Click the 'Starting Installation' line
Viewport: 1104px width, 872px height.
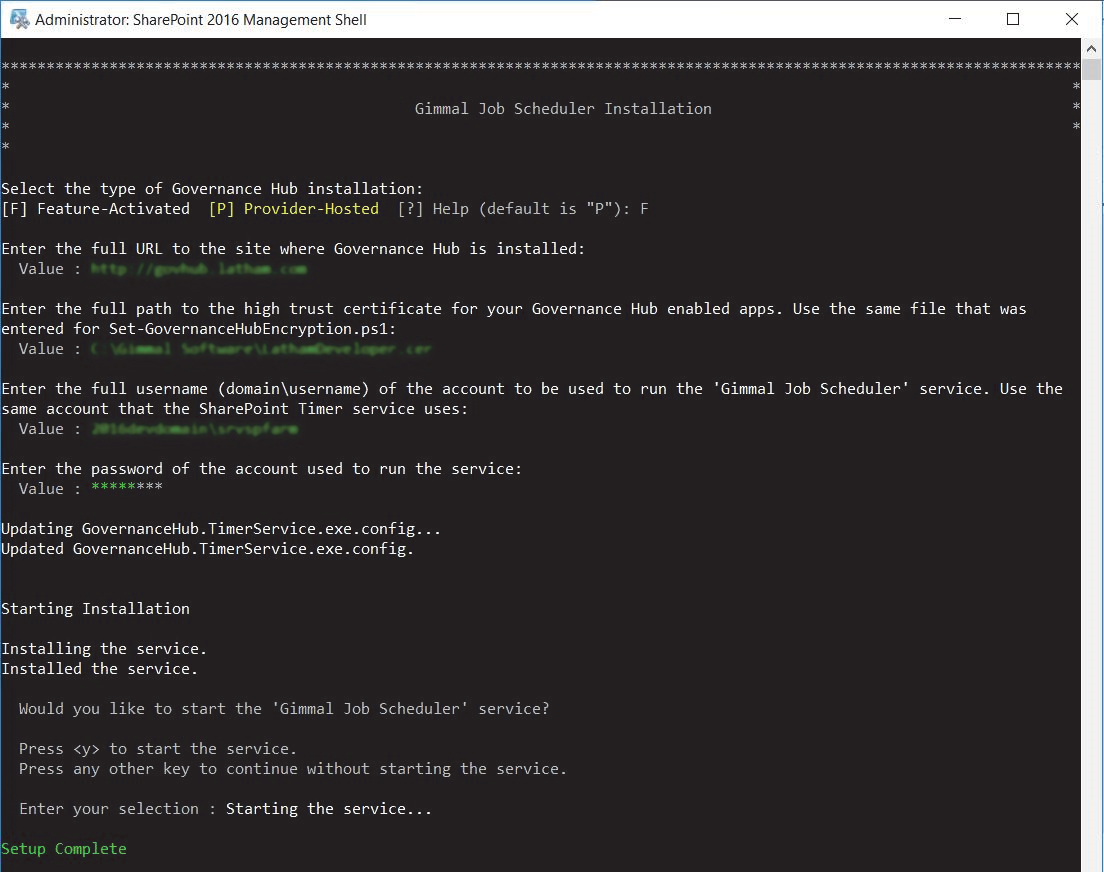(x=95, y=609)
